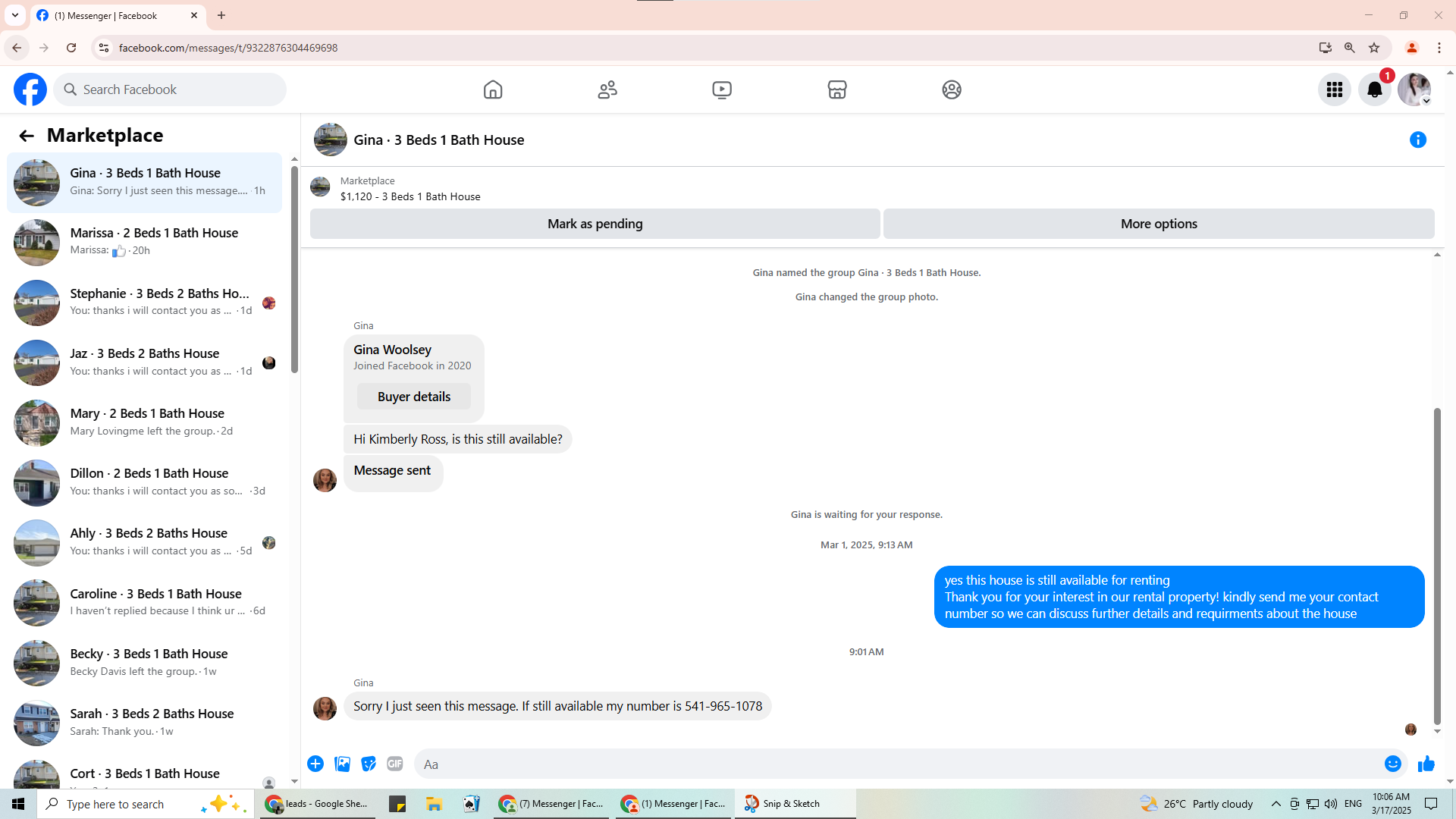This screenshot has width=1456, height=819.
Task: Open Cort · 3 Beds 1 Bath House chat
Action: [144, 772]
